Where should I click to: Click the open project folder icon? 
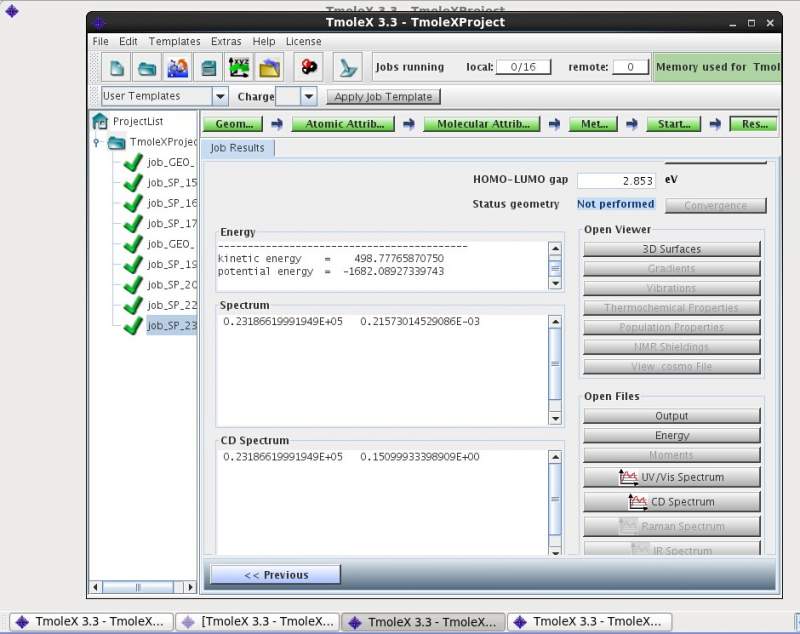click(147, 67)
